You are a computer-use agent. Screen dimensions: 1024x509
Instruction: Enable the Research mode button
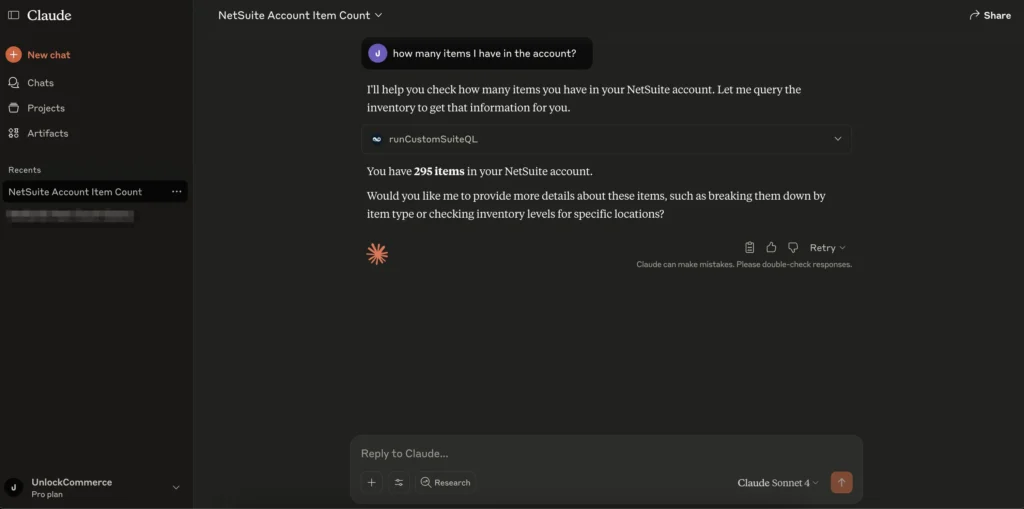[x=445, y=482]
